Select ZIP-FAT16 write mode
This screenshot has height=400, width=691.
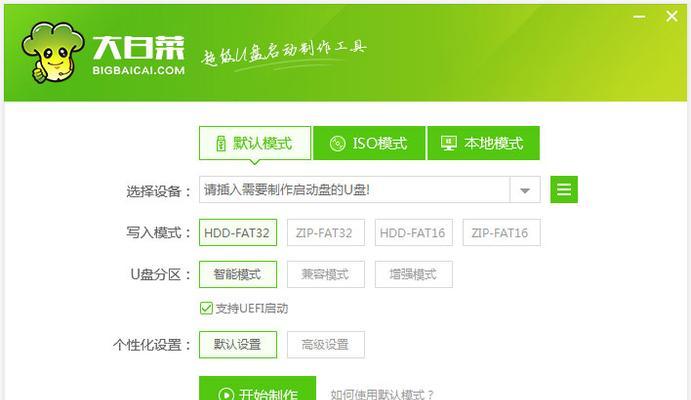pos(501,233)
